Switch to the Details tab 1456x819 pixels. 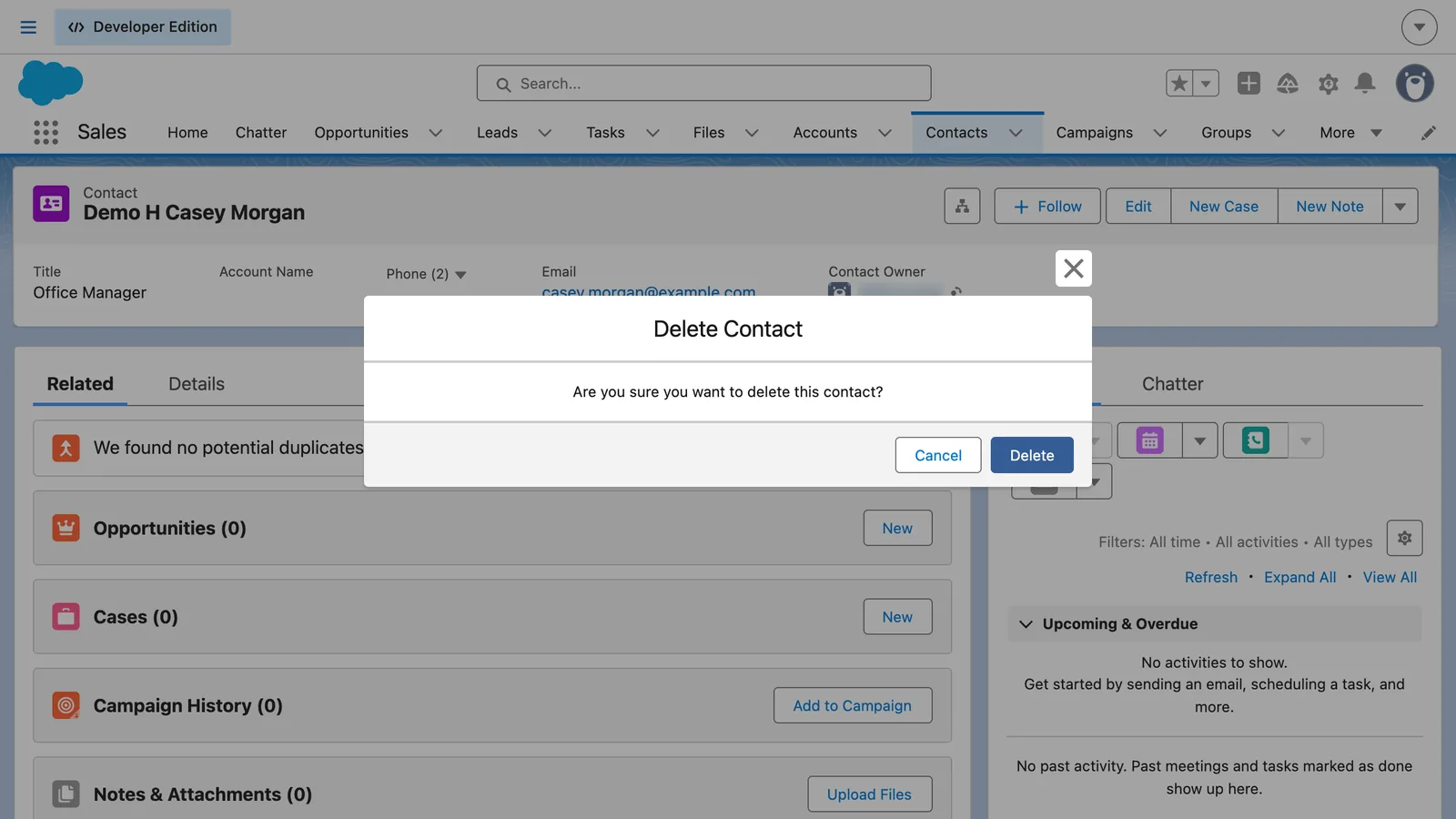coord(197,384)
